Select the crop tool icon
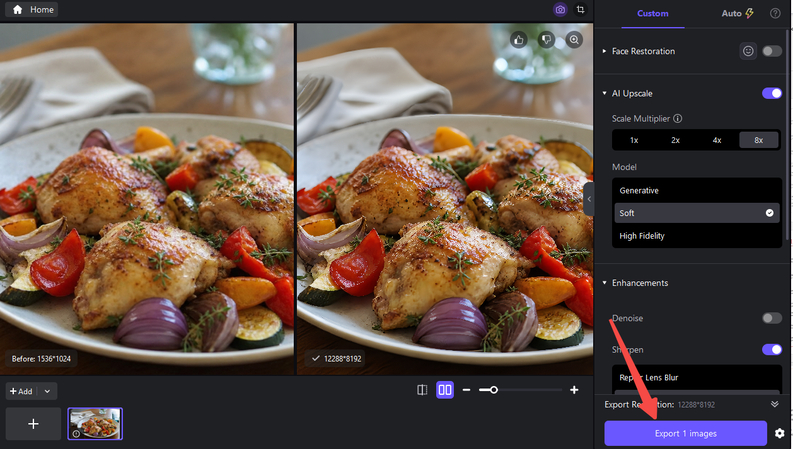The image size is (793, 449). [x=581, y=10]
